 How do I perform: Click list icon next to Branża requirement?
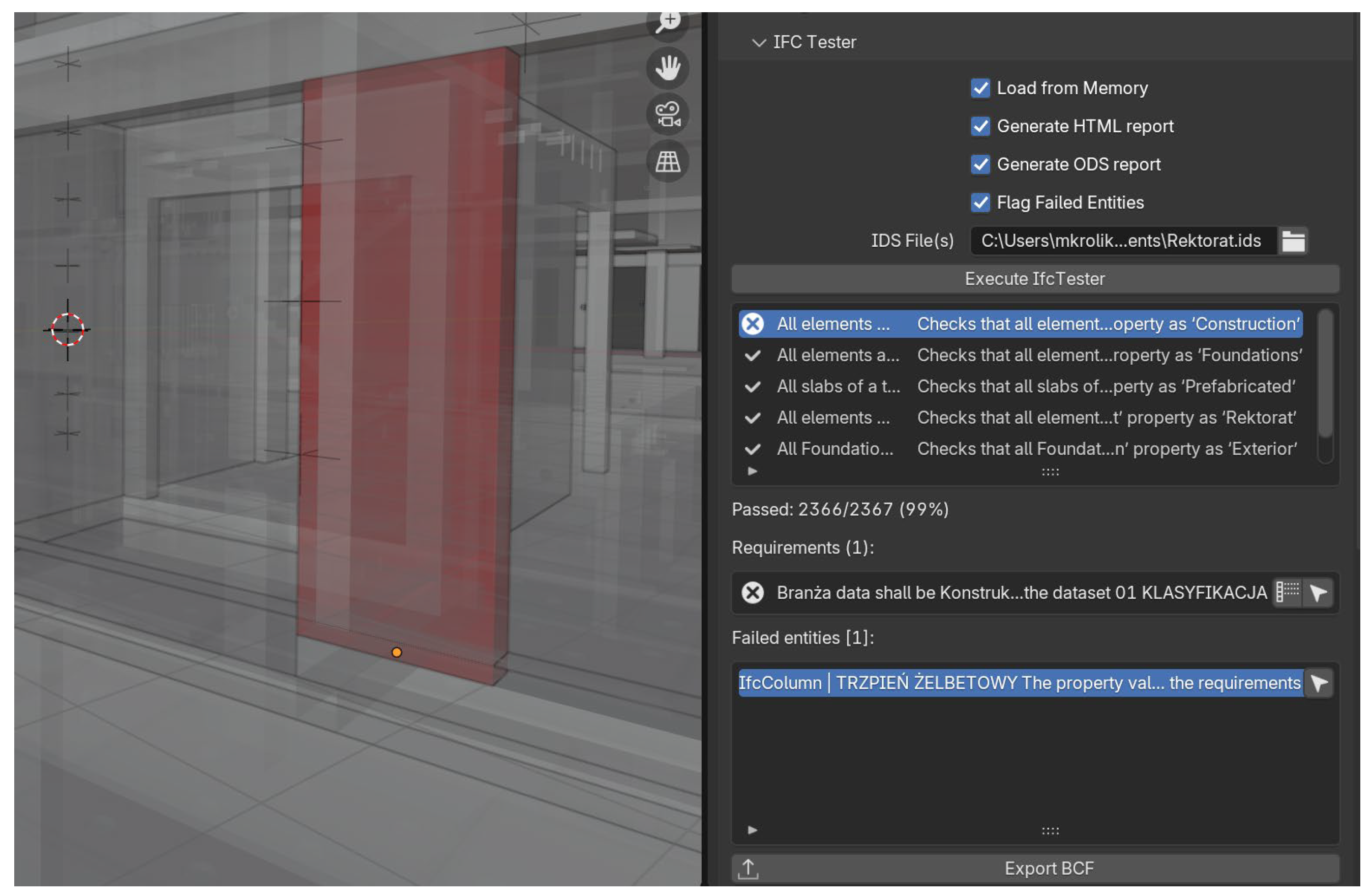click(x=1287, y=593)
